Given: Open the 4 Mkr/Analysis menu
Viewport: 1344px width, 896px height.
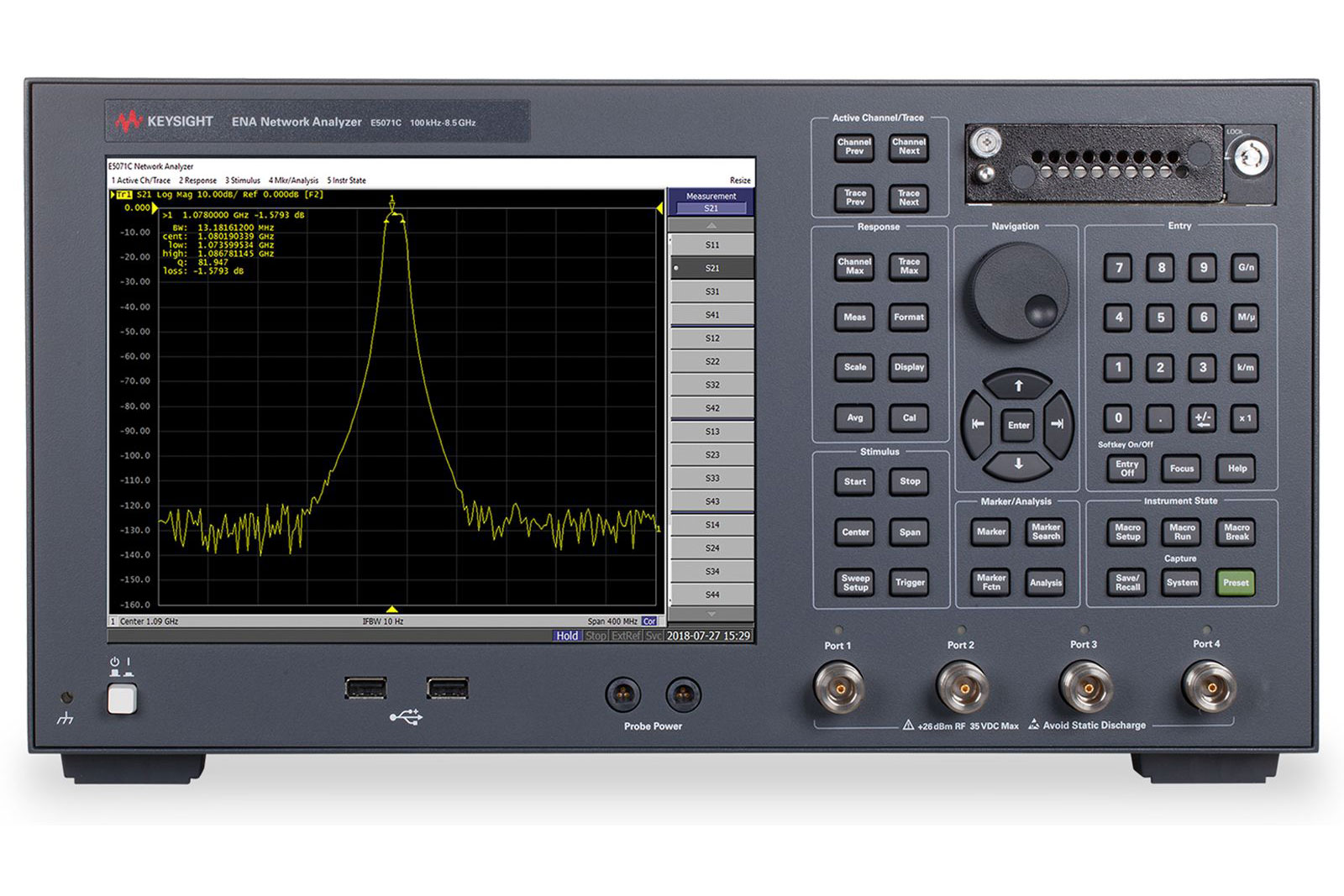Looking at the screenshot, I should [294, 179].
